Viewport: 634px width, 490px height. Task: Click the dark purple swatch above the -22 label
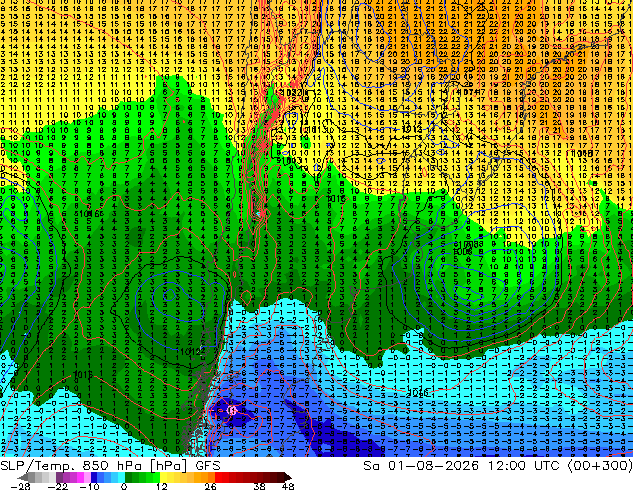[59, 477]
